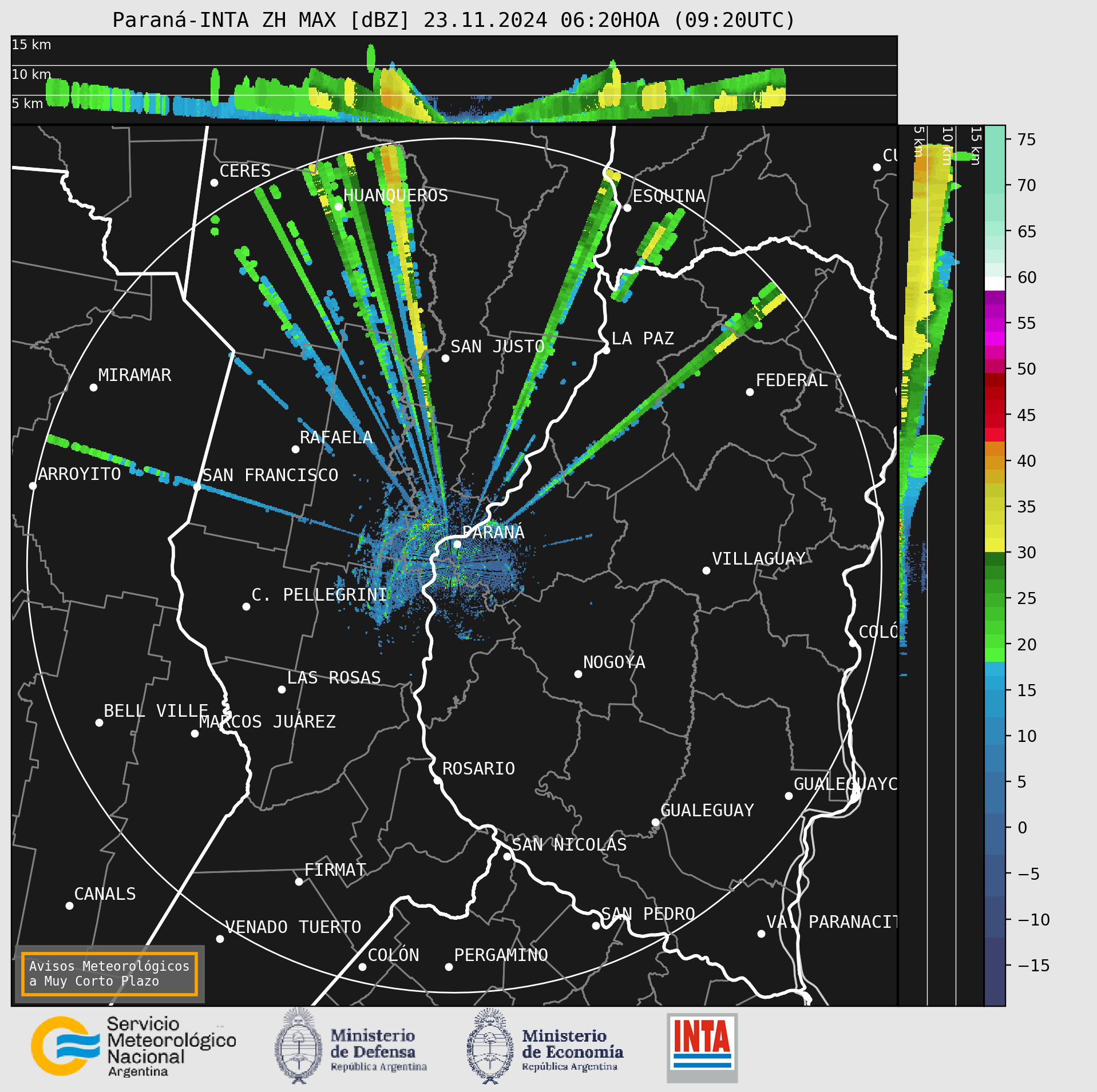1097x1092 pixels.
Task: Click the PARANÁ city marker dot
Action: point(457,544)
